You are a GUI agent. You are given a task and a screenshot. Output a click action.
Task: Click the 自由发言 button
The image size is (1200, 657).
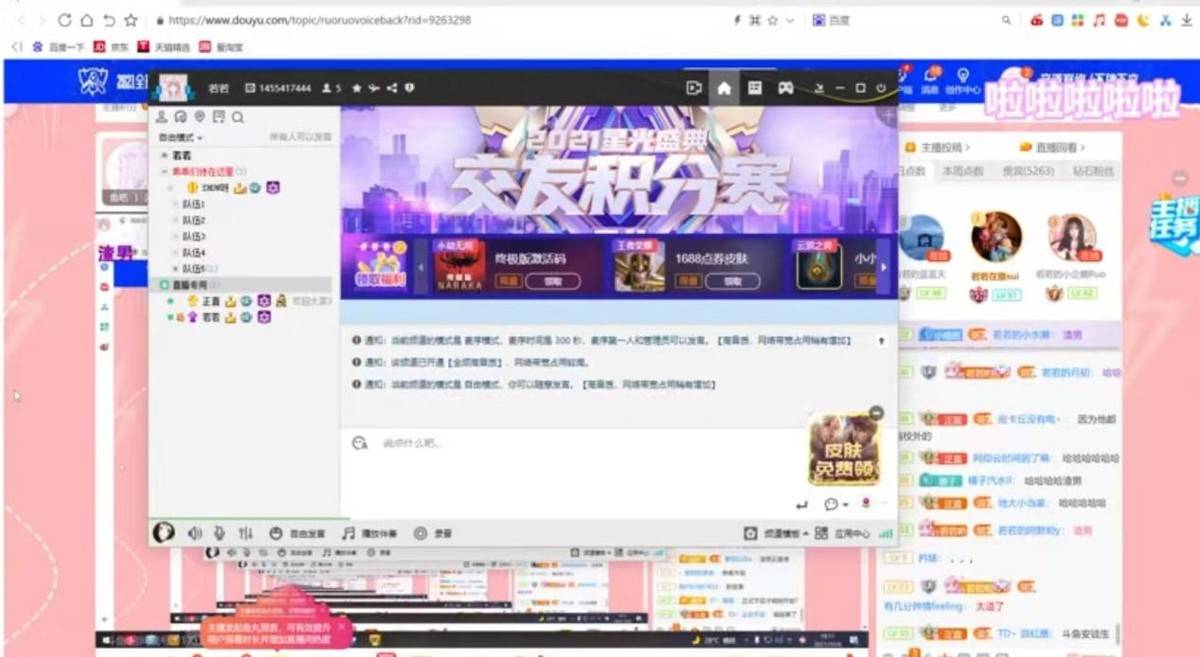tap(298, 534)
